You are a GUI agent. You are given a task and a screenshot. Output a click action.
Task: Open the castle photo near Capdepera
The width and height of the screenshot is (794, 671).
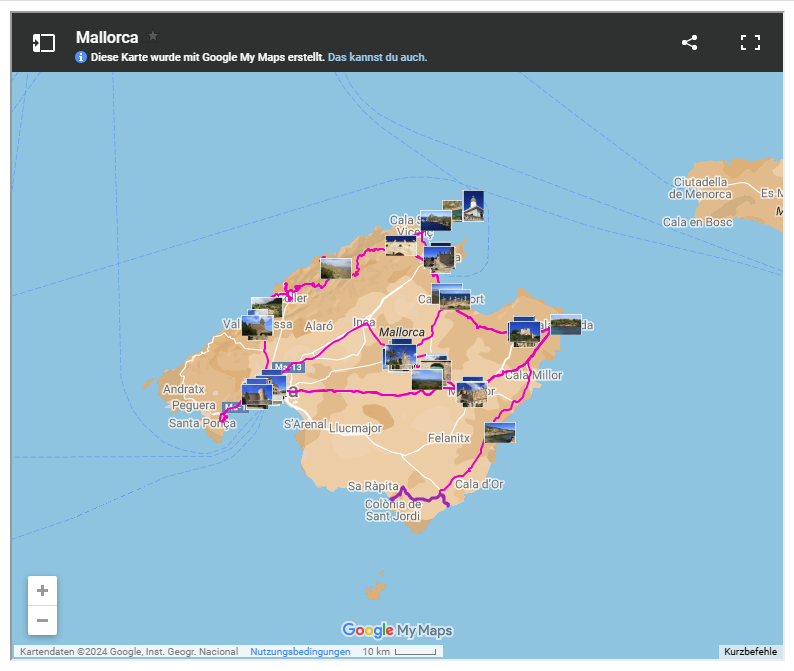tap(524, 334)
